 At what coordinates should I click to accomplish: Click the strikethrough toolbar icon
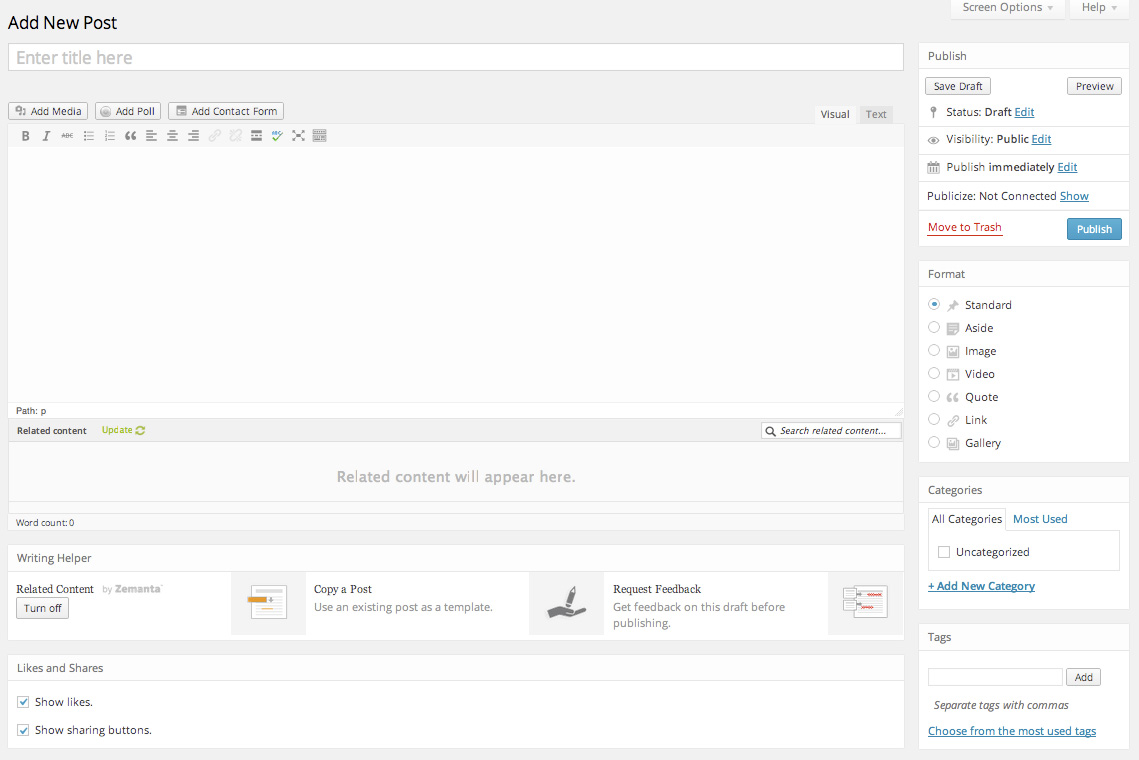(67, 136)
